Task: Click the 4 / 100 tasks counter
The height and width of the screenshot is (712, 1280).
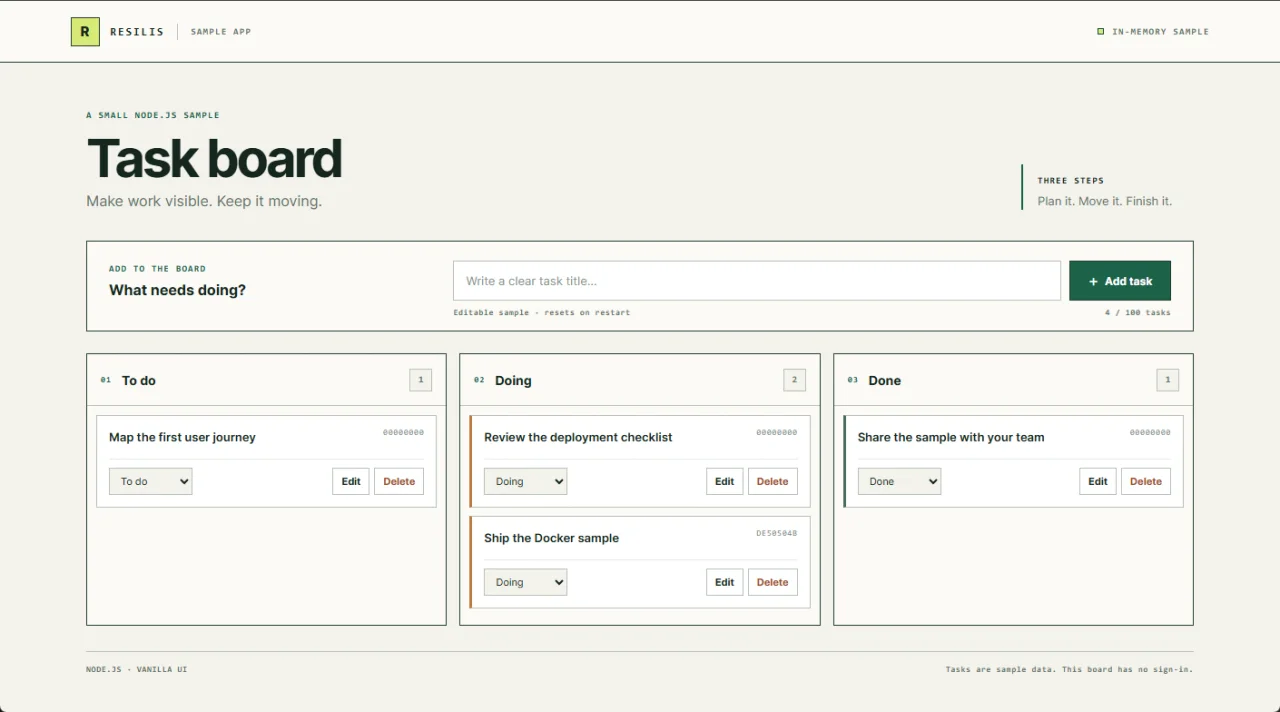Action: (x=1138, y=313)
